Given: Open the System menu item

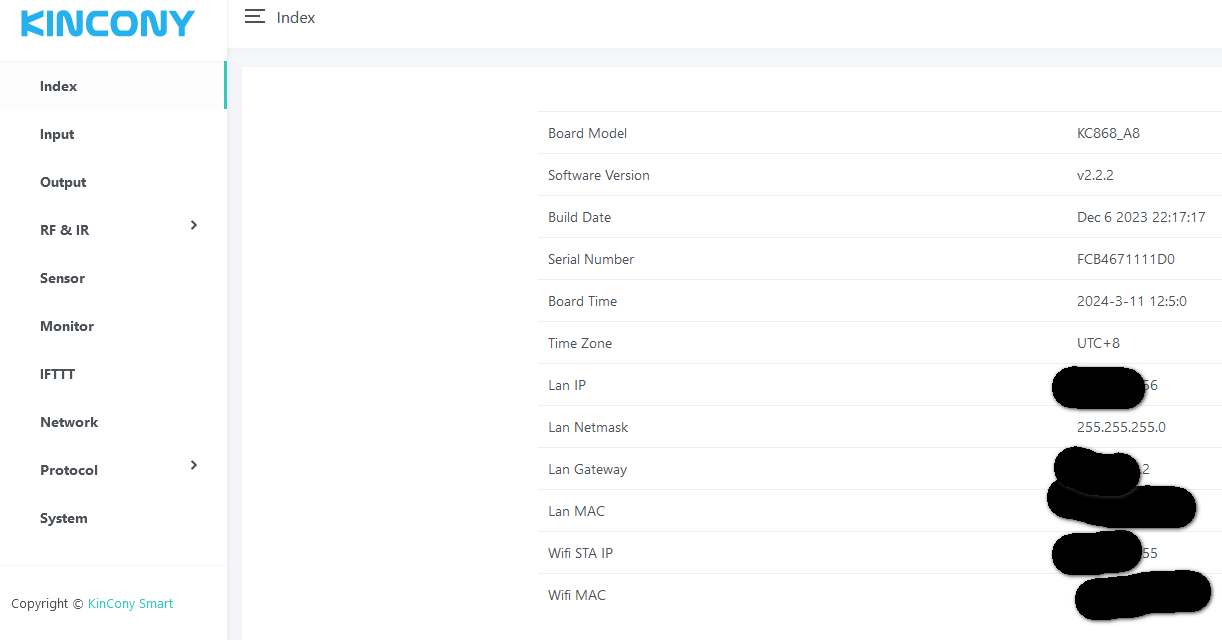Looking at the screenshot, I should [64, 518].
